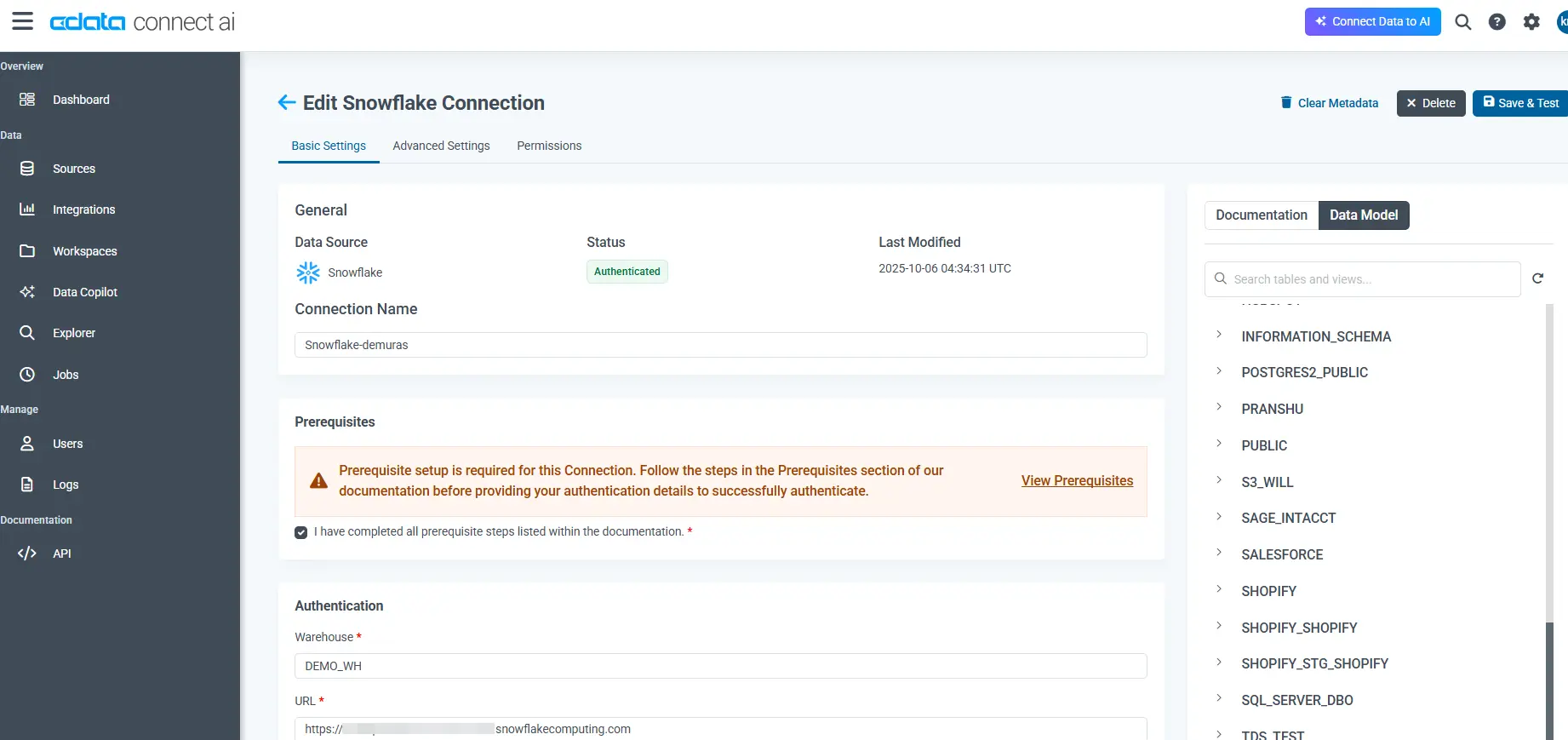Open the Explorer page in sidebar
Viewport: 1568px width, 740px height.
pos(73,333)
